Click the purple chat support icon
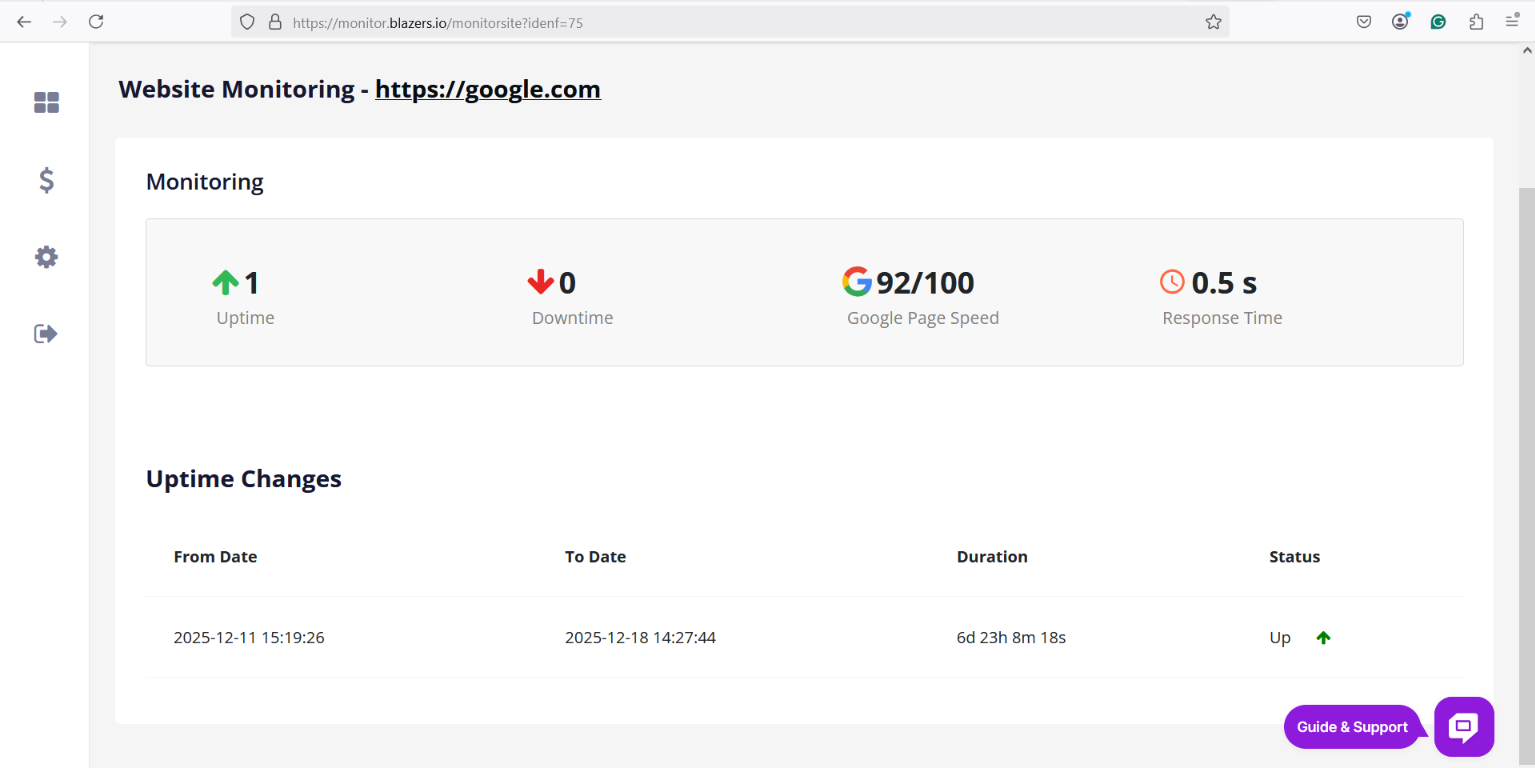Image resolution: width=1535 pixels, height=768 pixels. [1463, 727]
